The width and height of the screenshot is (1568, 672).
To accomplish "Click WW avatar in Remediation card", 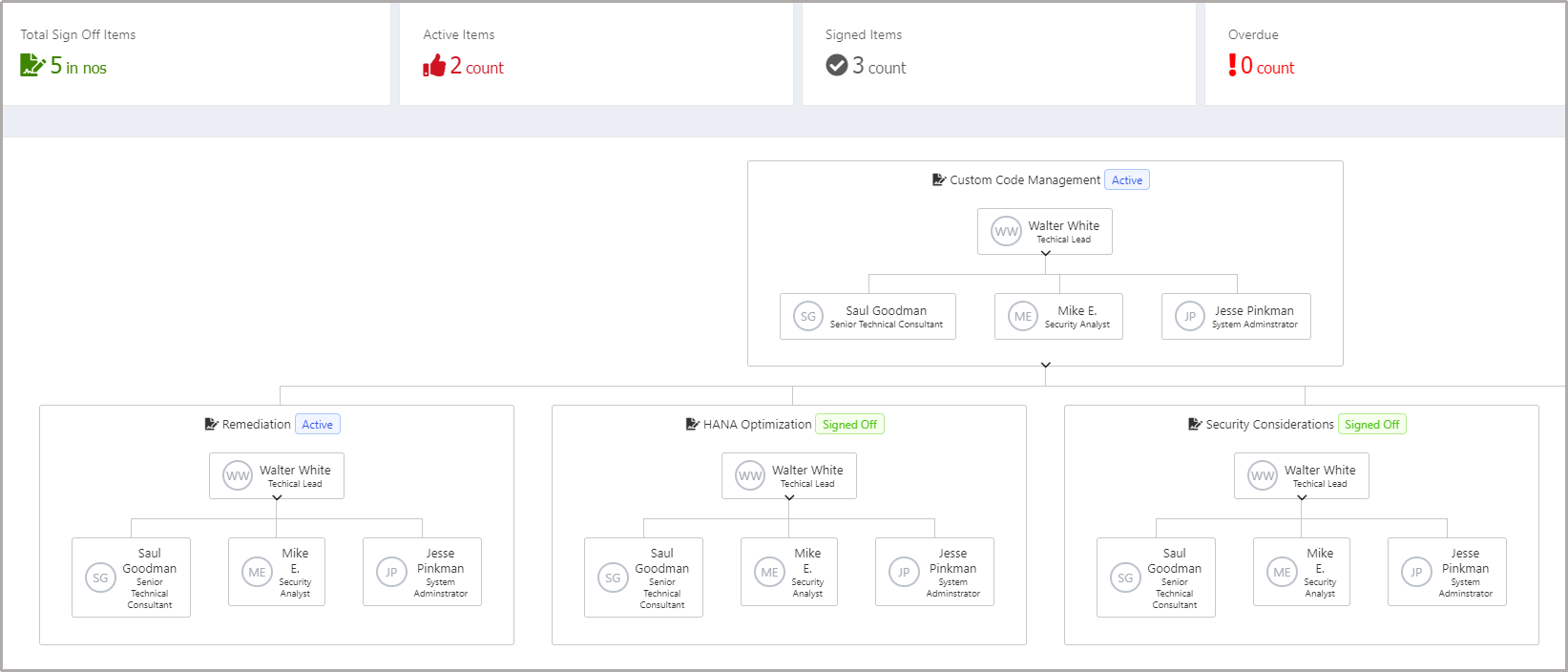I will (x=238, y=475).
